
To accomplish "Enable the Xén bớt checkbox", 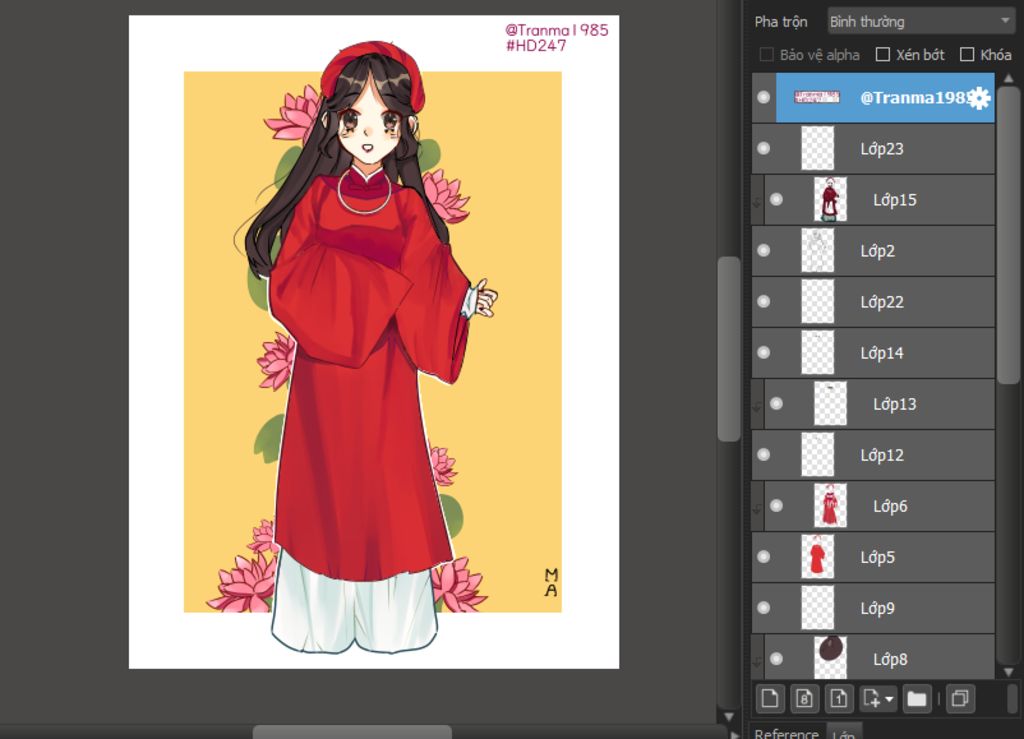I will (x=882, y=54).
